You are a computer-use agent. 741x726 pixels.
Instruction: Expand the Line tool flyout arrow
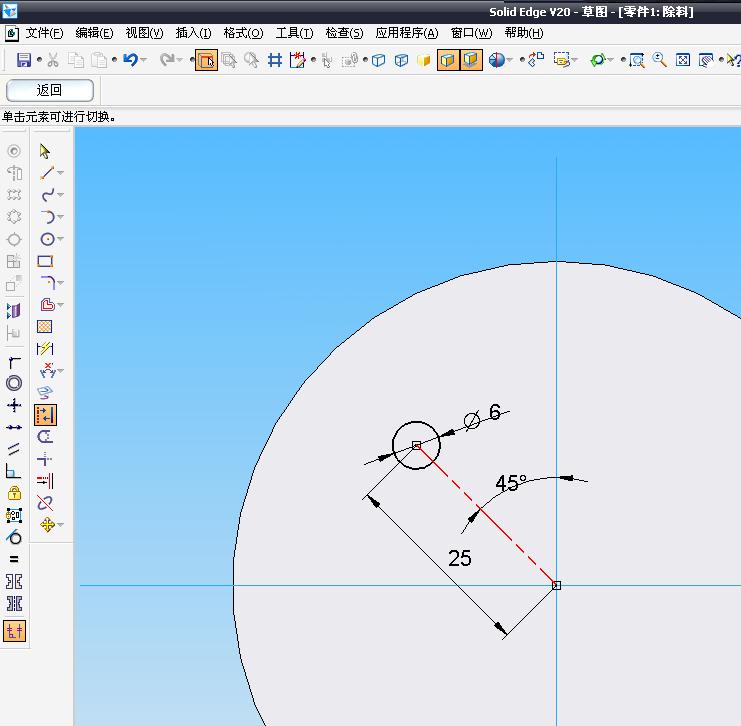pyautogui.click(x=60, y=174)
